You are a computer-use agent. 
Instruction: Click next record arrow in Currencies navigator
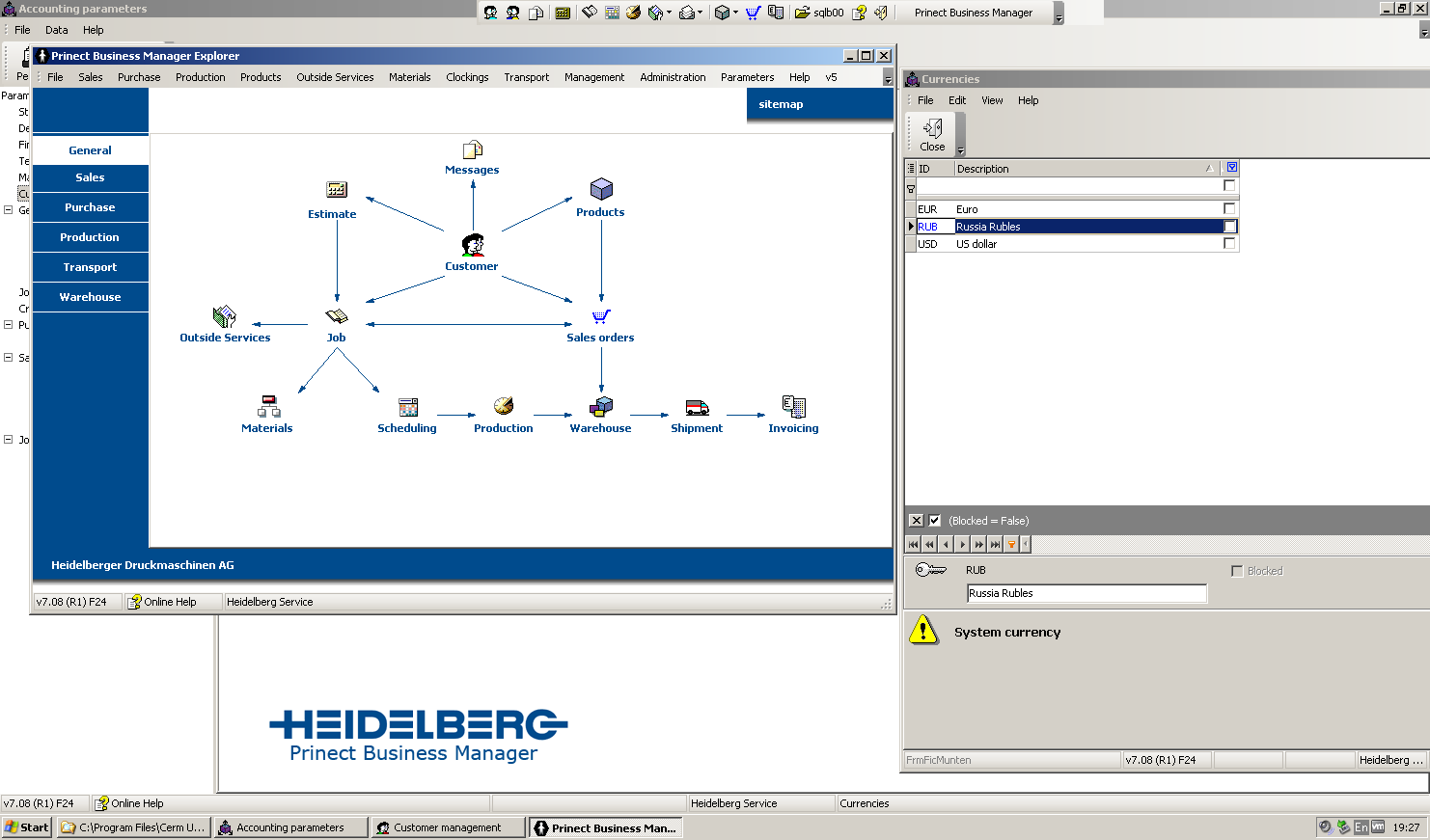click(x=962, y=545)
